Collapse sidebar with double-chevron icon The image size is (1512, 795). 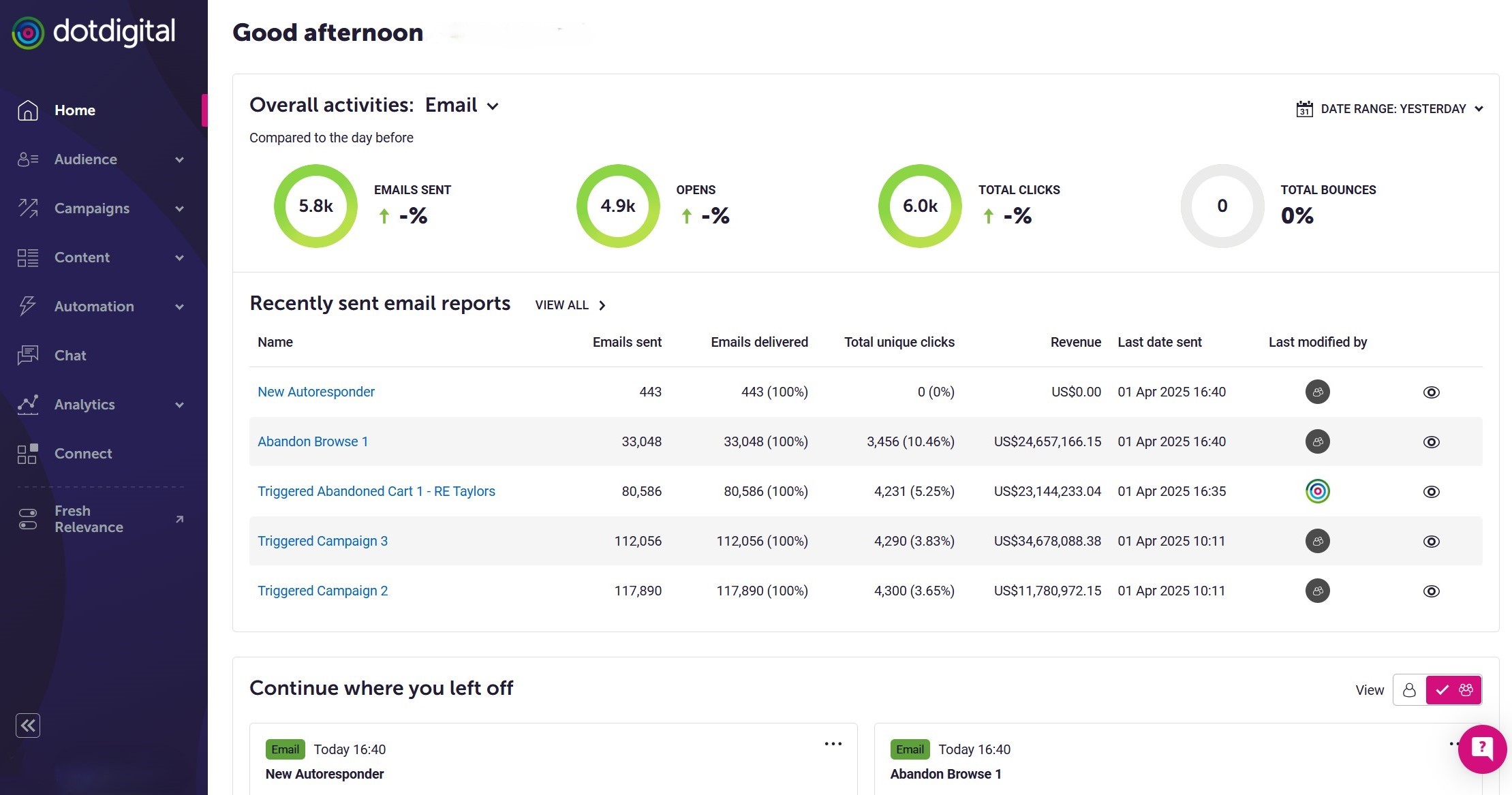click(28, 726)
